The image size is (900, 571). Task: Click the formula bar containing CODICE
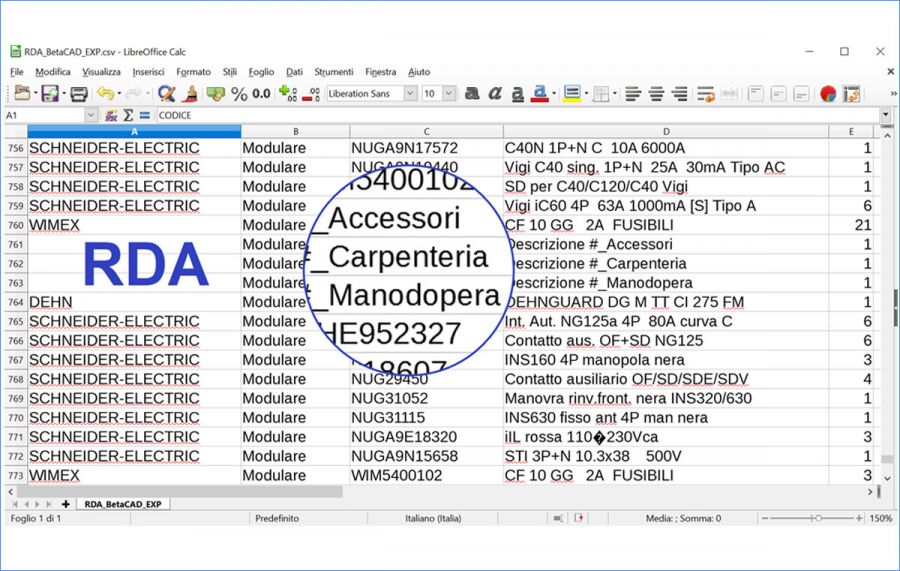coord(518,115)
